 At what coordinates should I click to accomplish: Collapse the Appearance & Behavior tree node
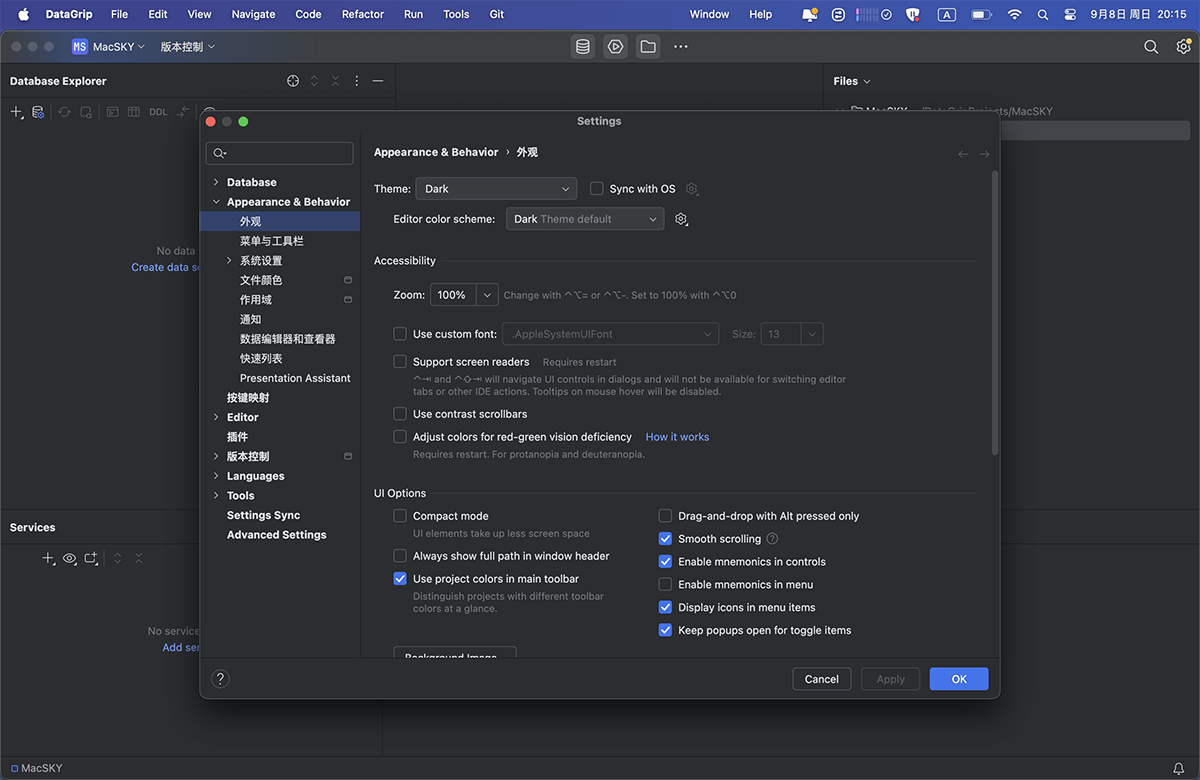point(216,202)
